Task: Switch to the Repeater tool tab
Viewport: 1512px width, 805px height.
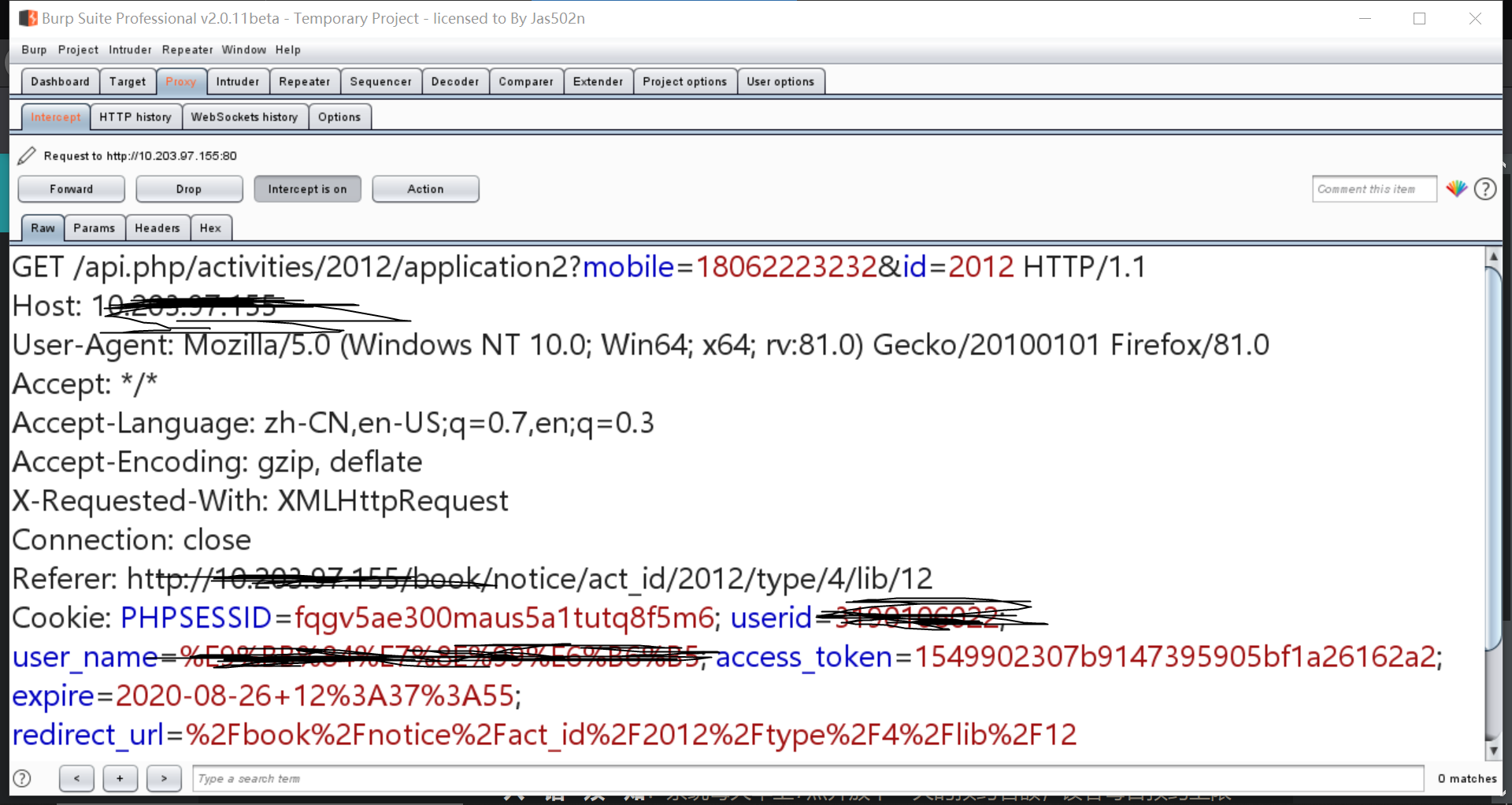Action: (305, 82)
